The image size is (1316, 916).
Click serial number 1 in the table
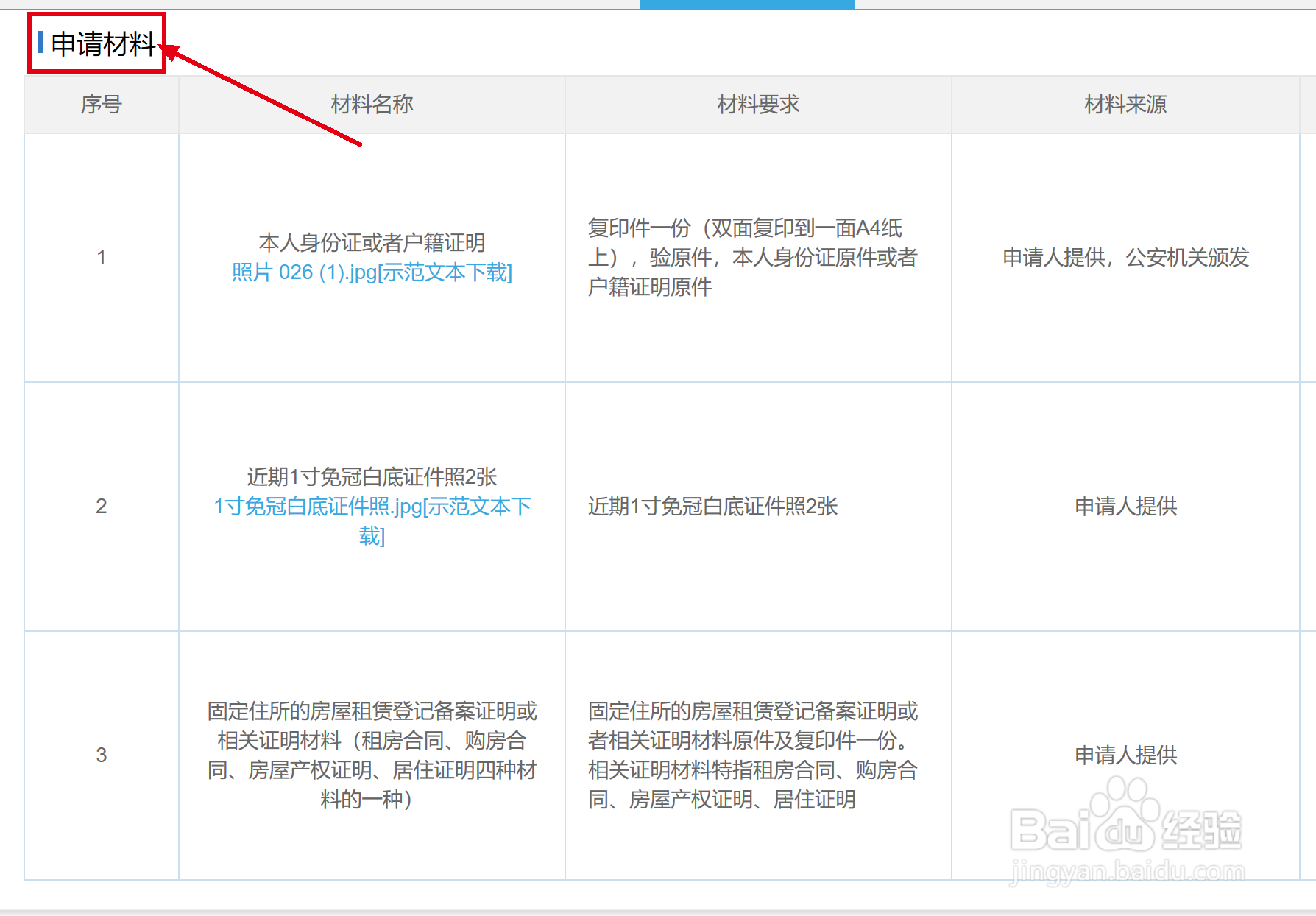pyautogui.click(x=102, y=258)
